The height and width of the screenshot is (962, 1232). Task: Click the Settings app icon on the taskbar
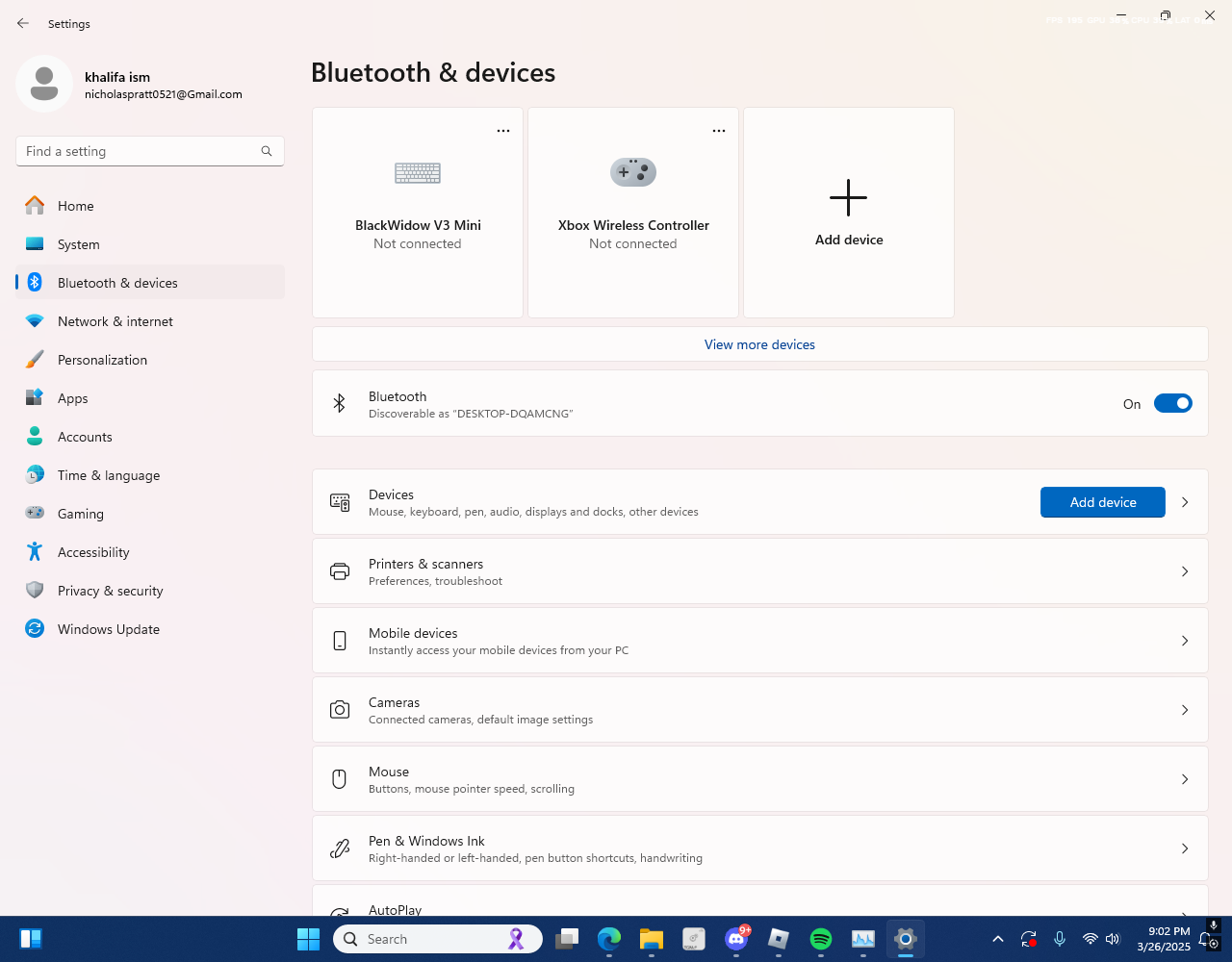[x=906, y=939]
